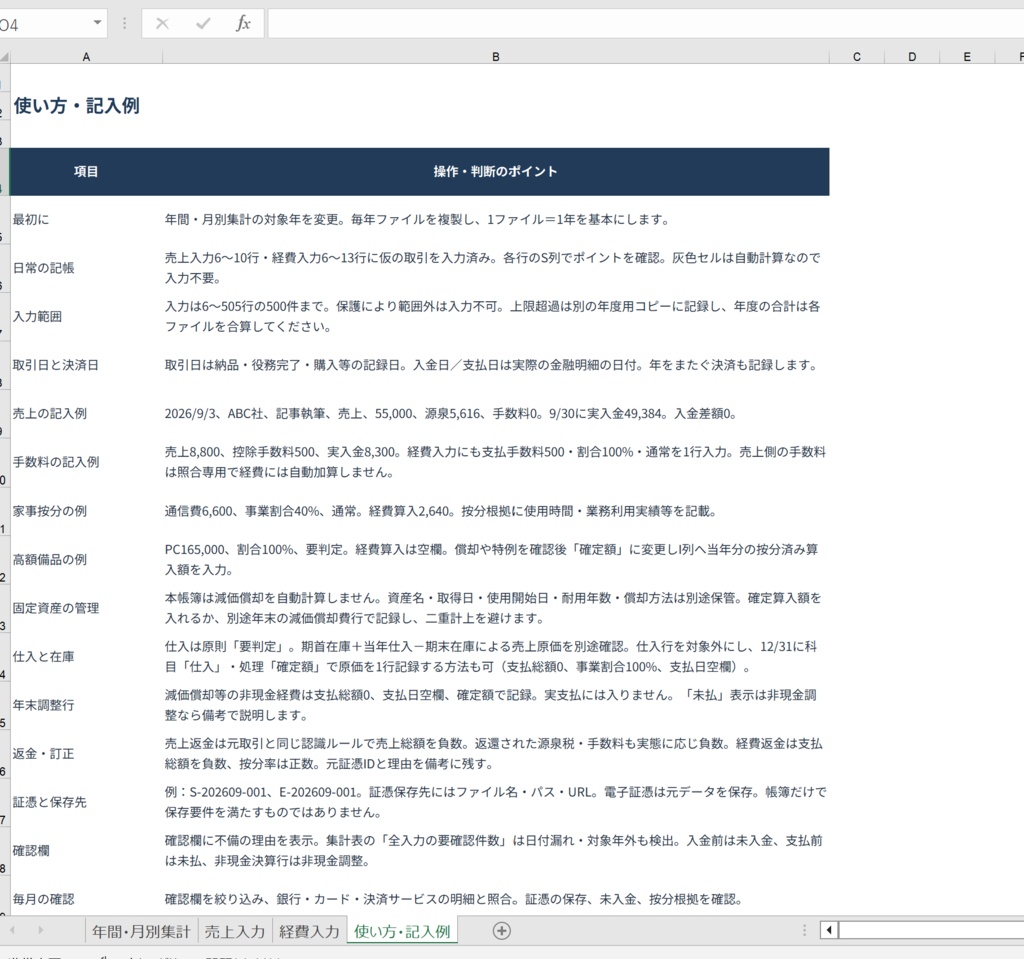Select the 取引日と決済日 cell
Image resolution: width=1024 pixels, height=959 pixels.
pyautogui.click(x=86, y=365)
